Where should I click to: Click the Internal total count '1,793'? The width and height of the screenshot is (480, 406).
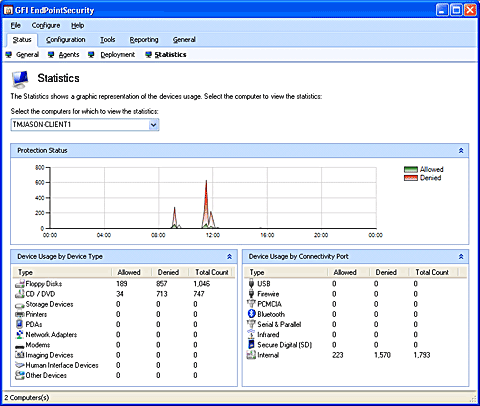pyautogui.click(x=422, y=355)
